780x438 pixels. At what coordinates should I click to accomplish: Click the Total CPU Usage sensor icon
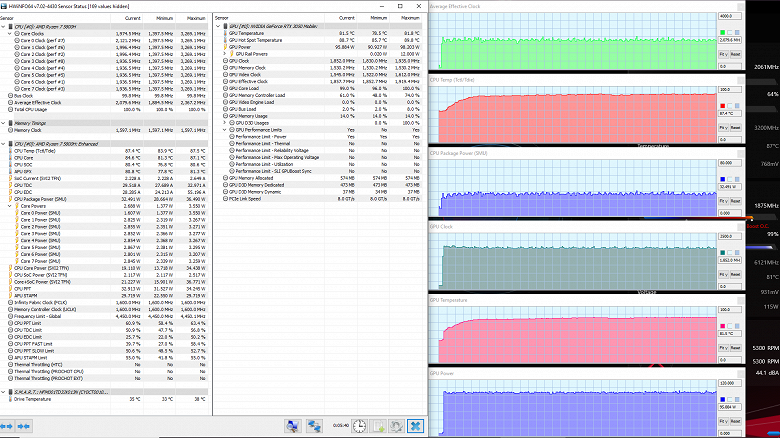coord(10,110)
